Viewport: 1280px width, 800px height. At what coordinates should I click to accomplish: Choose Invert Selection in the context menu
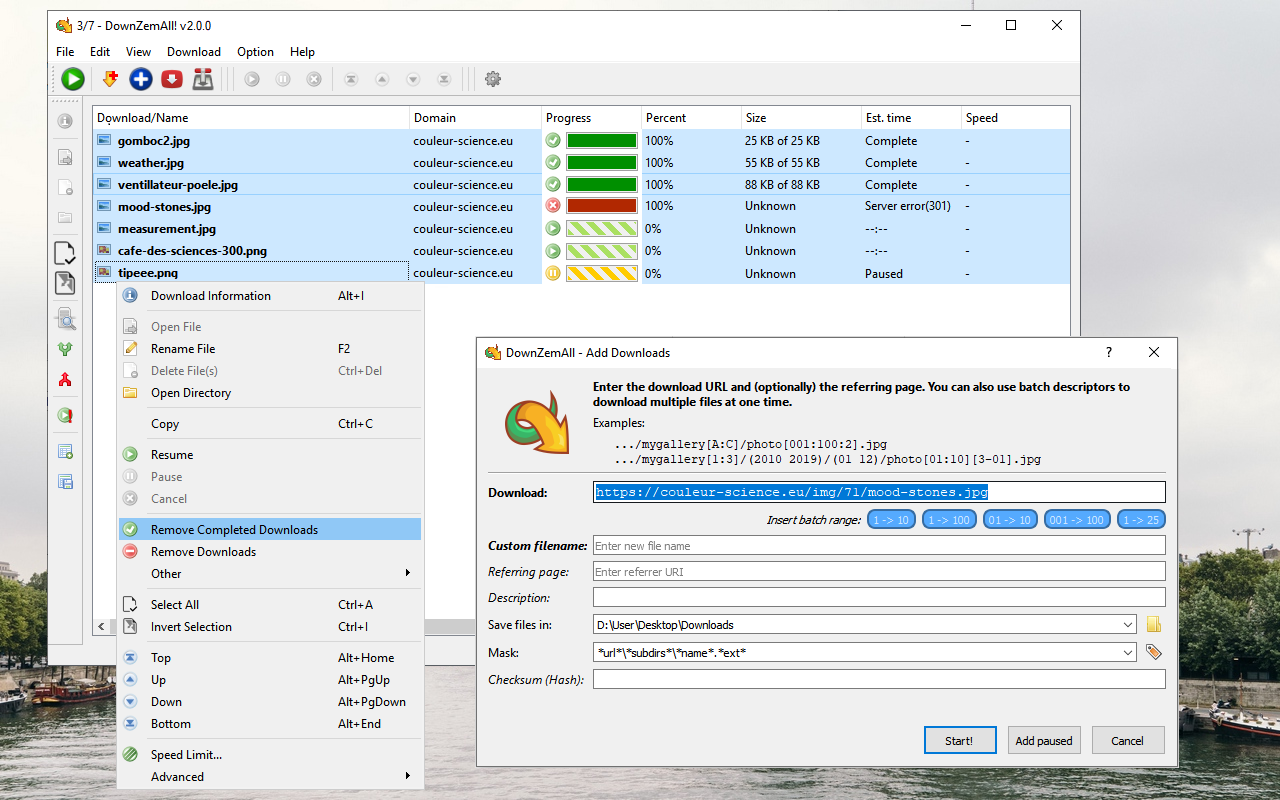coord(270,627)
